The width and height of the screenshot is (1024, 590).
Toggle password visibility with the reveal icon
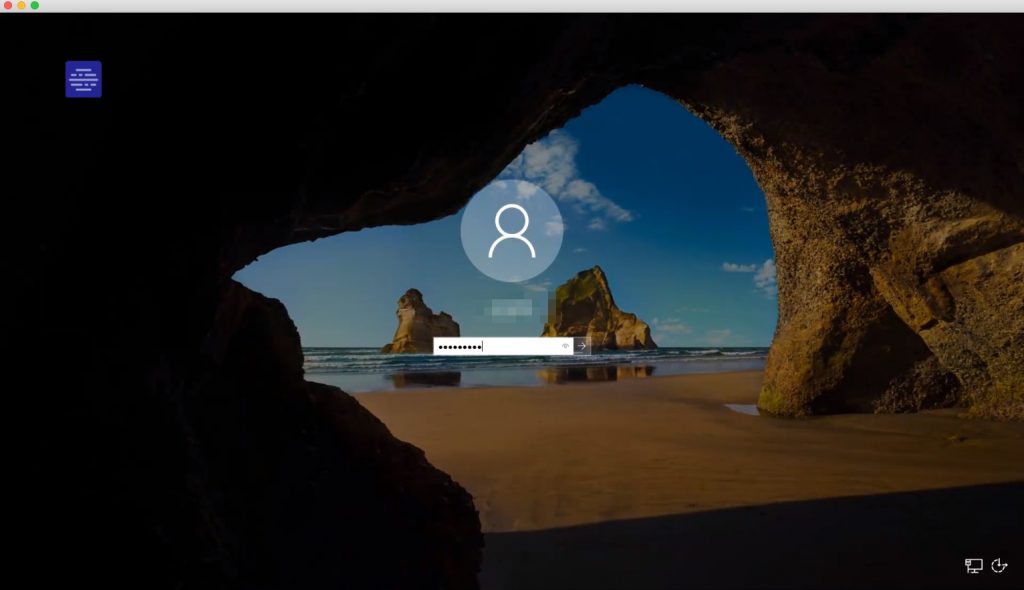coord(565,346)
